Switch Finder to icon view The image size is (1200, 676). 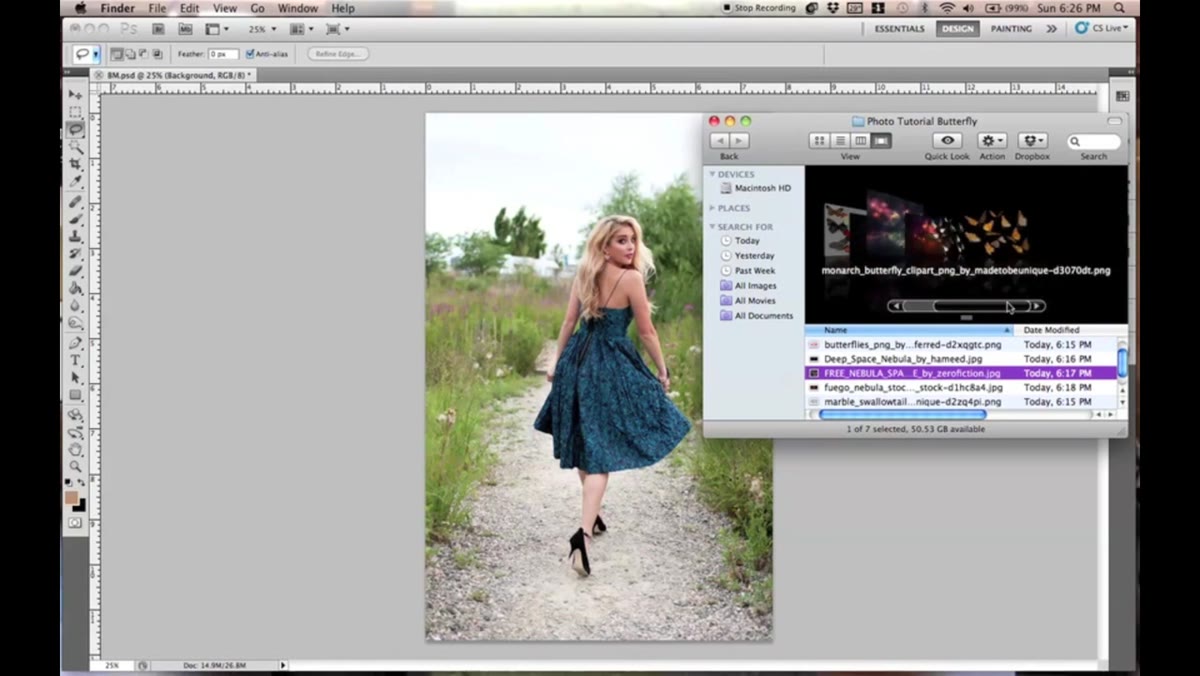[x=820, y=141]
